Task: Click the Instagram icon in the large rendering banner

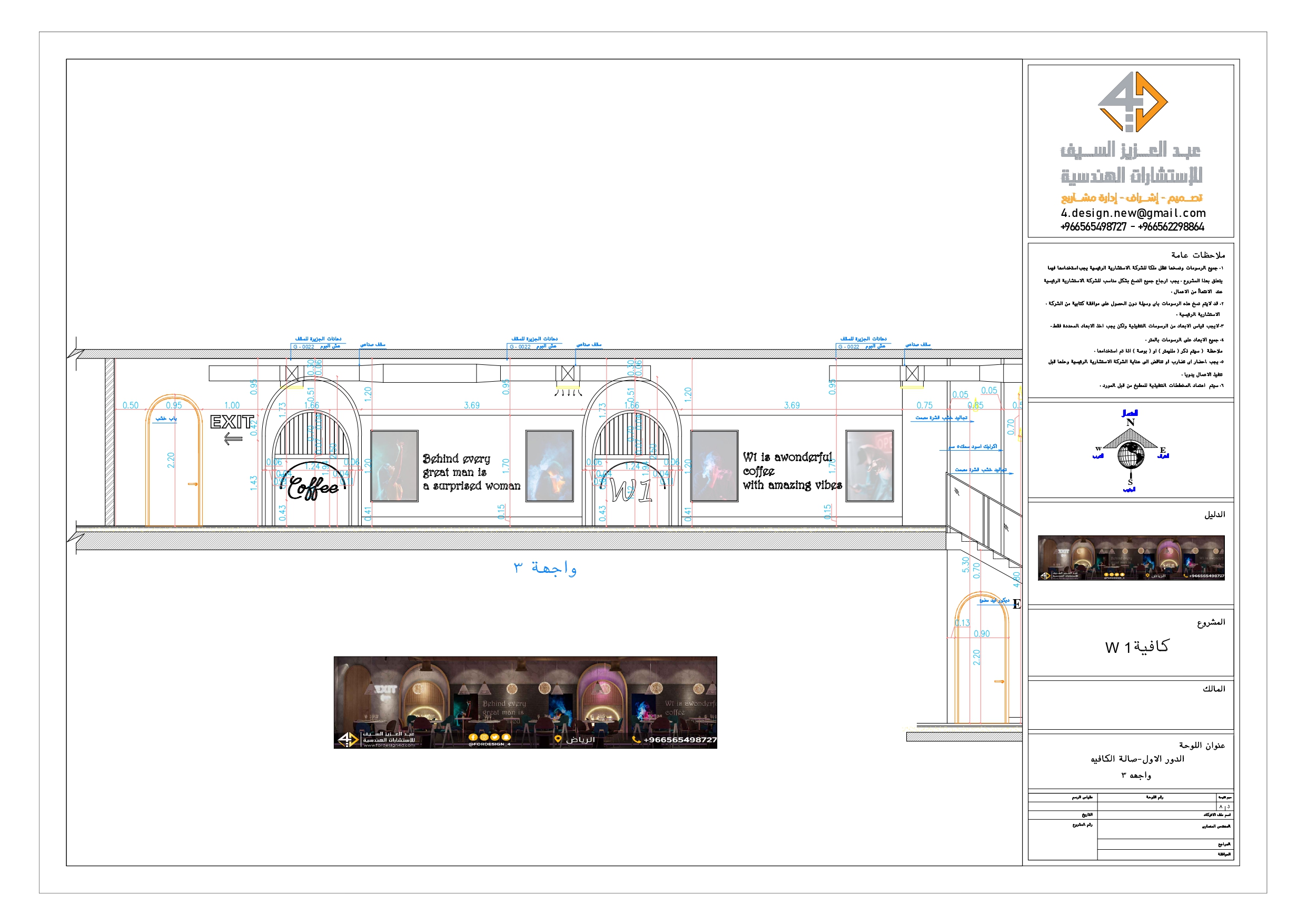Action: point(483,737)
